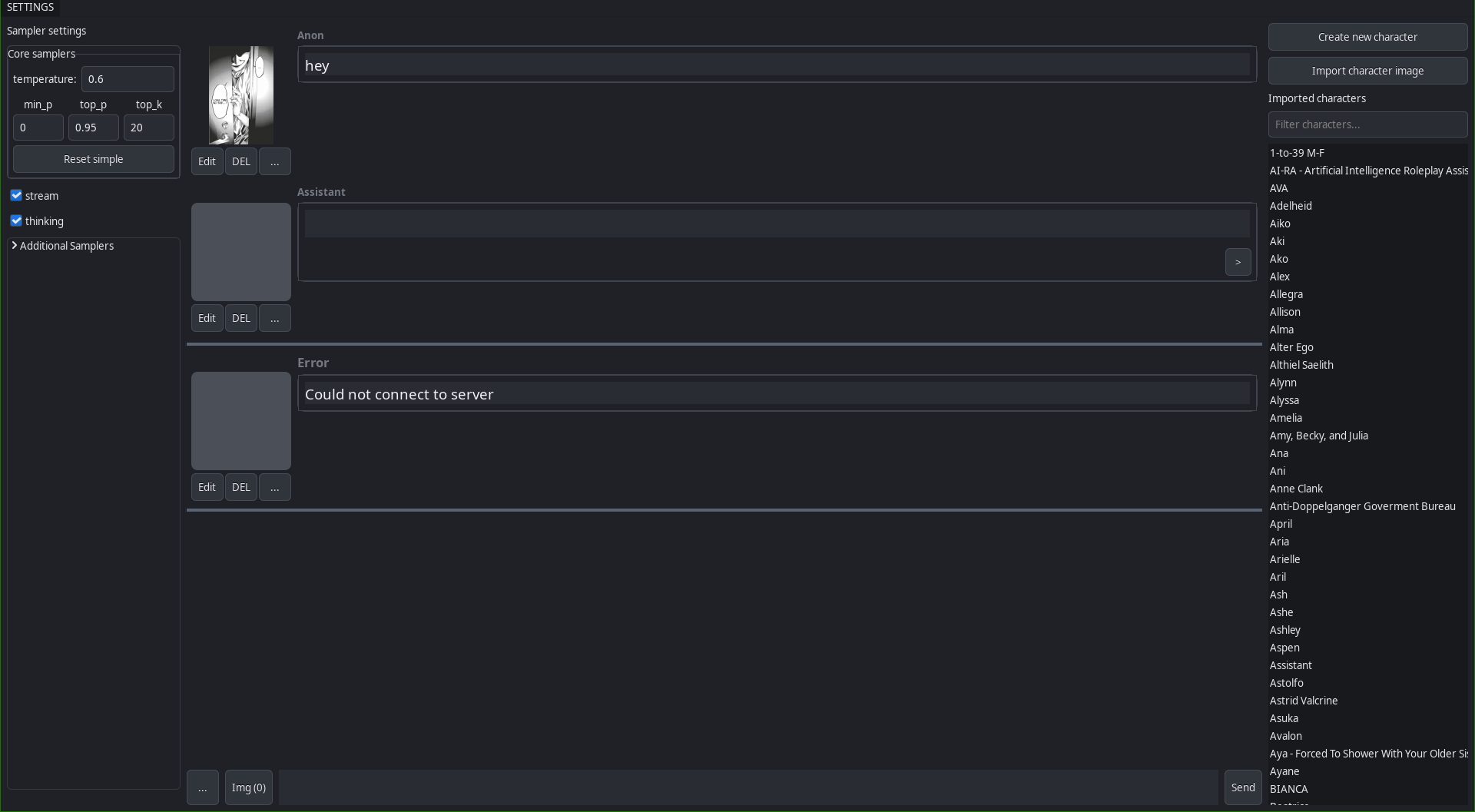This screenshot has width=1475, height=812.
Task: Click the '...' button beside Img (0)
Action: [203, 787]
